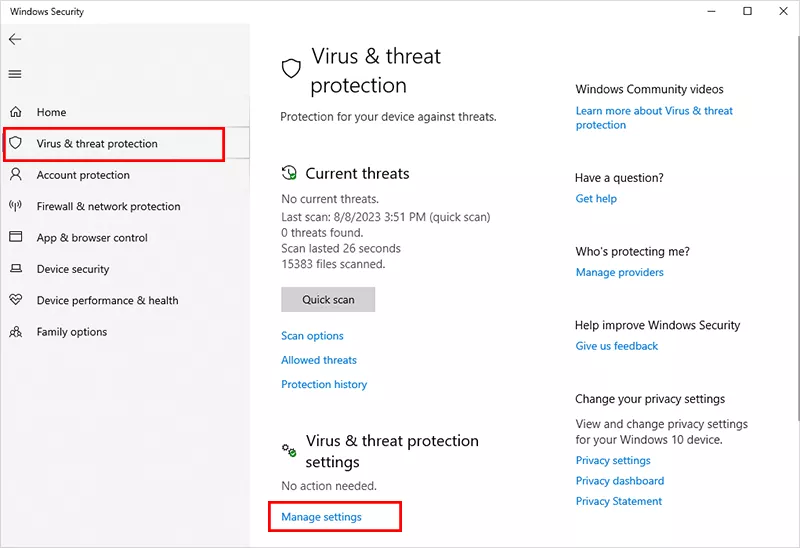
Task: Open Protection history link
Action: (x=324, y=384)
